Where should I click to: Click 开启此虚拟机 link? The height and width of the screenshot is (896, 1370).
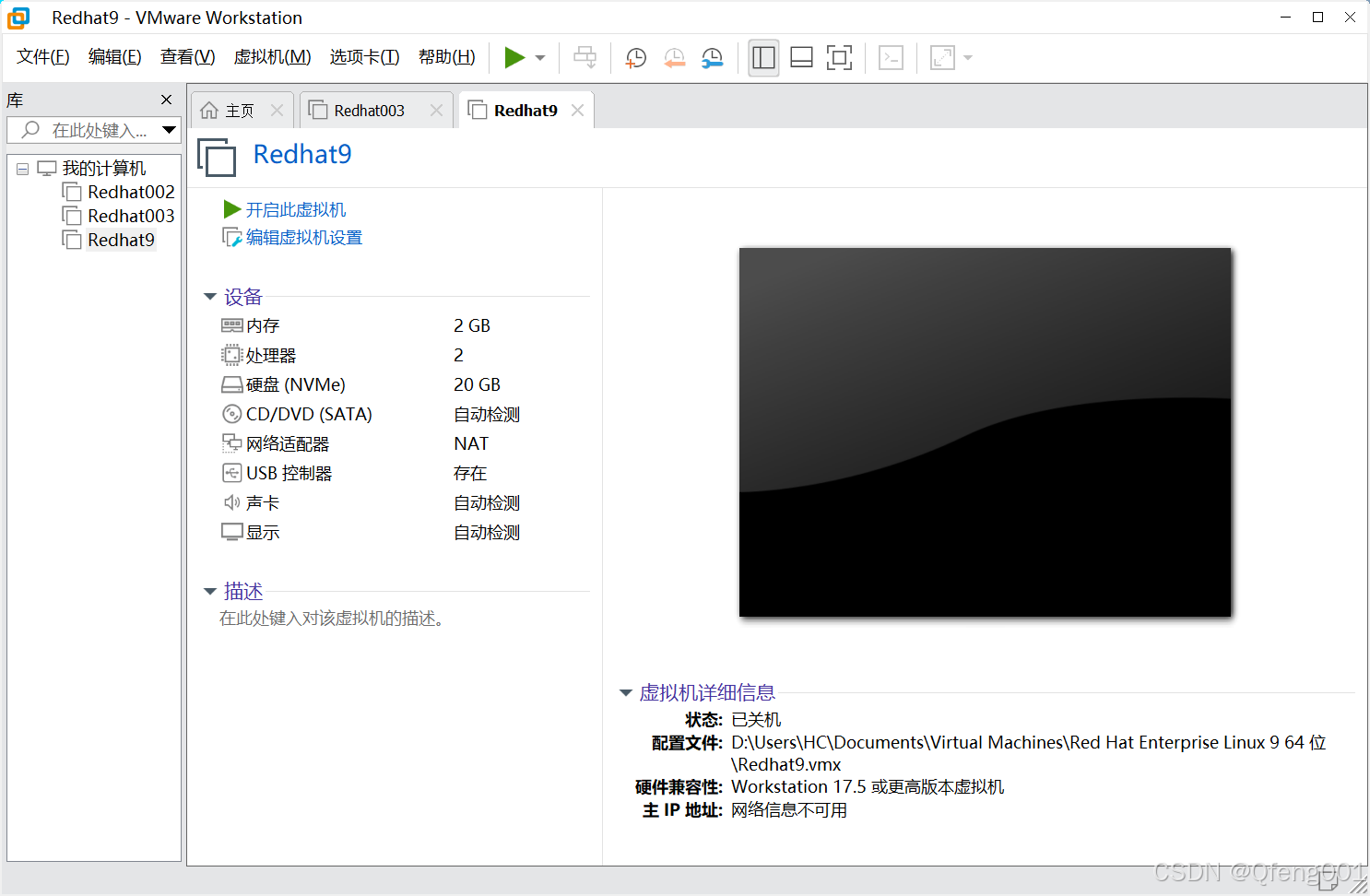tap(295, 209)
